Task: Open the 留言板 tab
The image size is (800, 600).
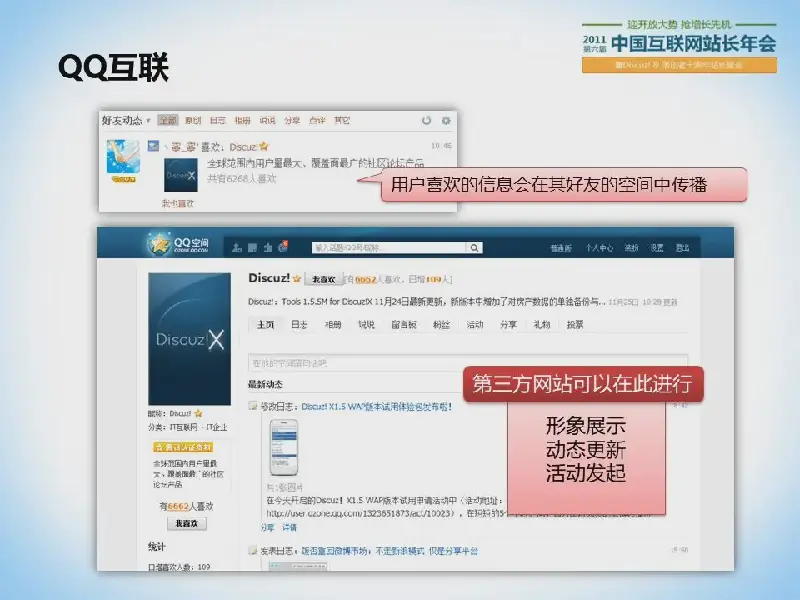Action: click(x=404, y=324)
